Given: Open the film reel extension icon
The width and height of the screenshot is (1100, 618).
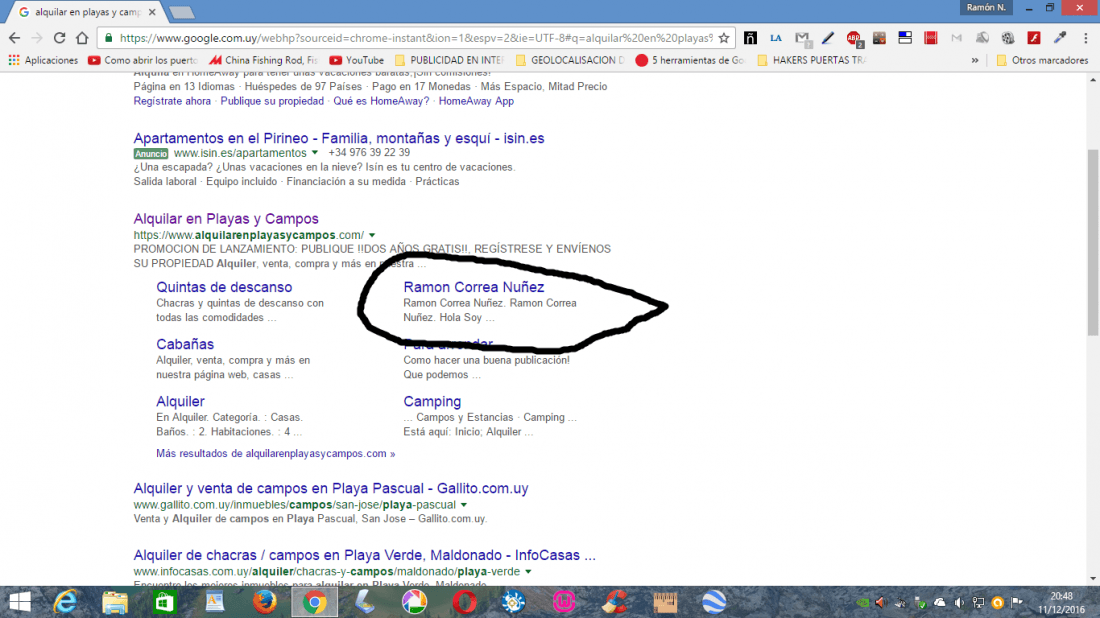Looking at the screenshot, I should coord(1008,38).
